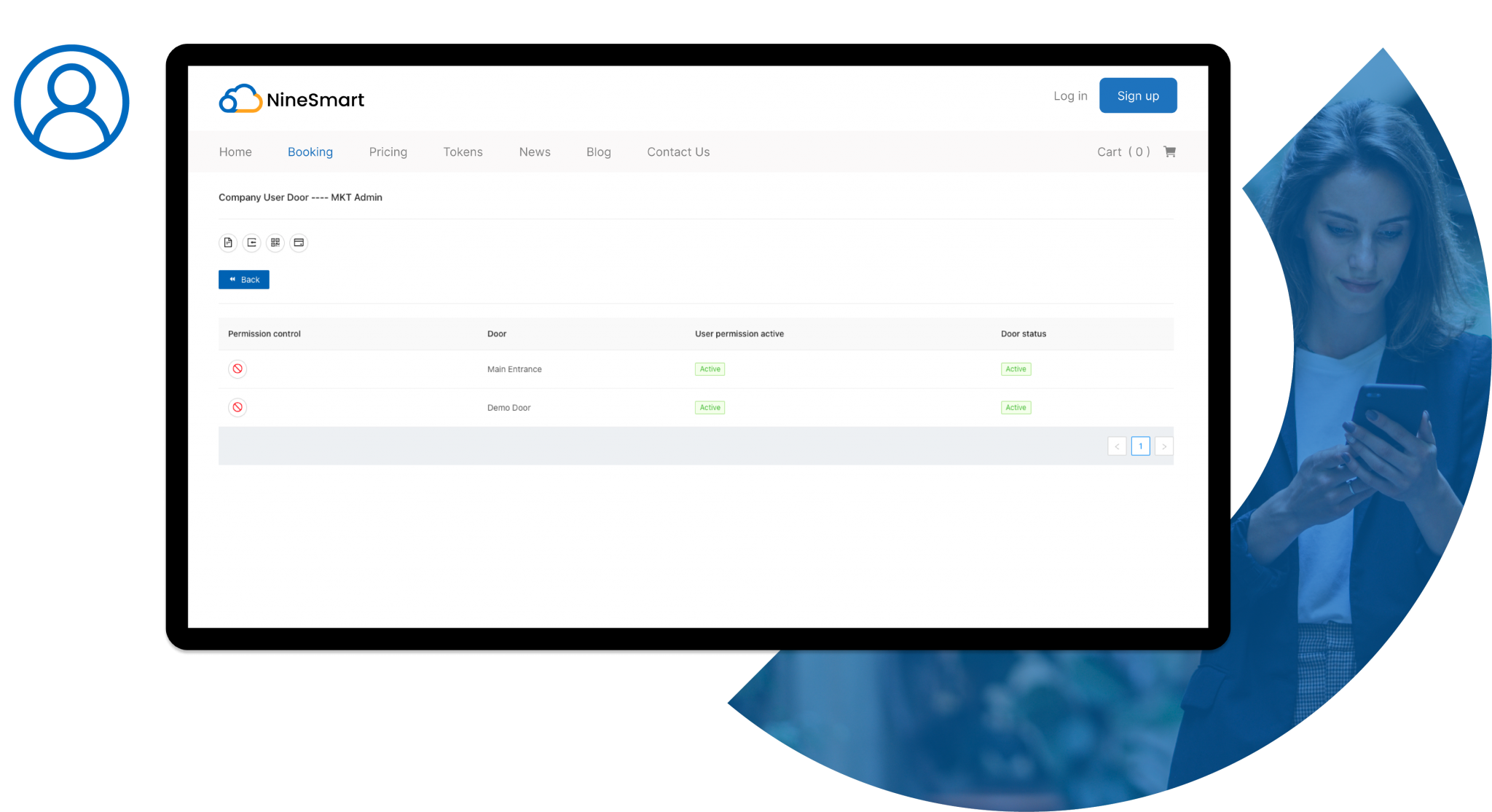Click the shopping cart icon
Viewport: 1492px width, 812px height.
tap(1169, 151)
